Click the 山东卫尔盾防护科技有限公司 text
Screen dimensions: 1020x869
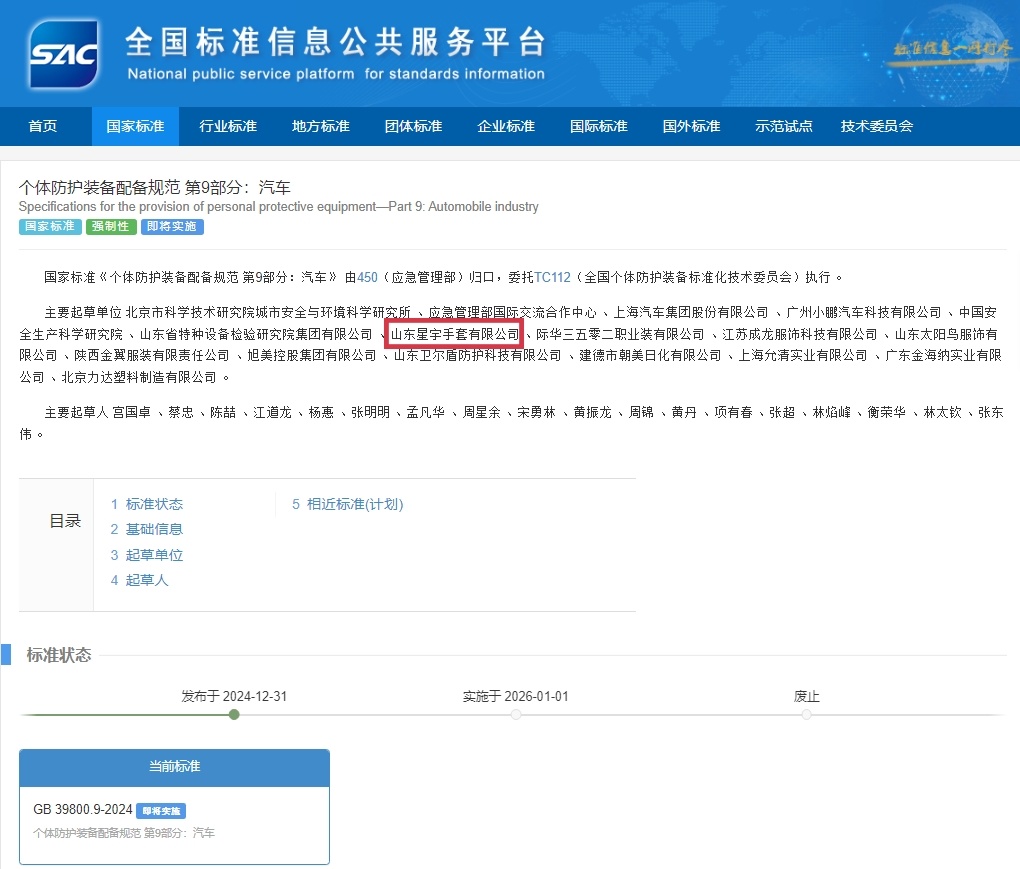pyautogui.click(x=477, y=356)
